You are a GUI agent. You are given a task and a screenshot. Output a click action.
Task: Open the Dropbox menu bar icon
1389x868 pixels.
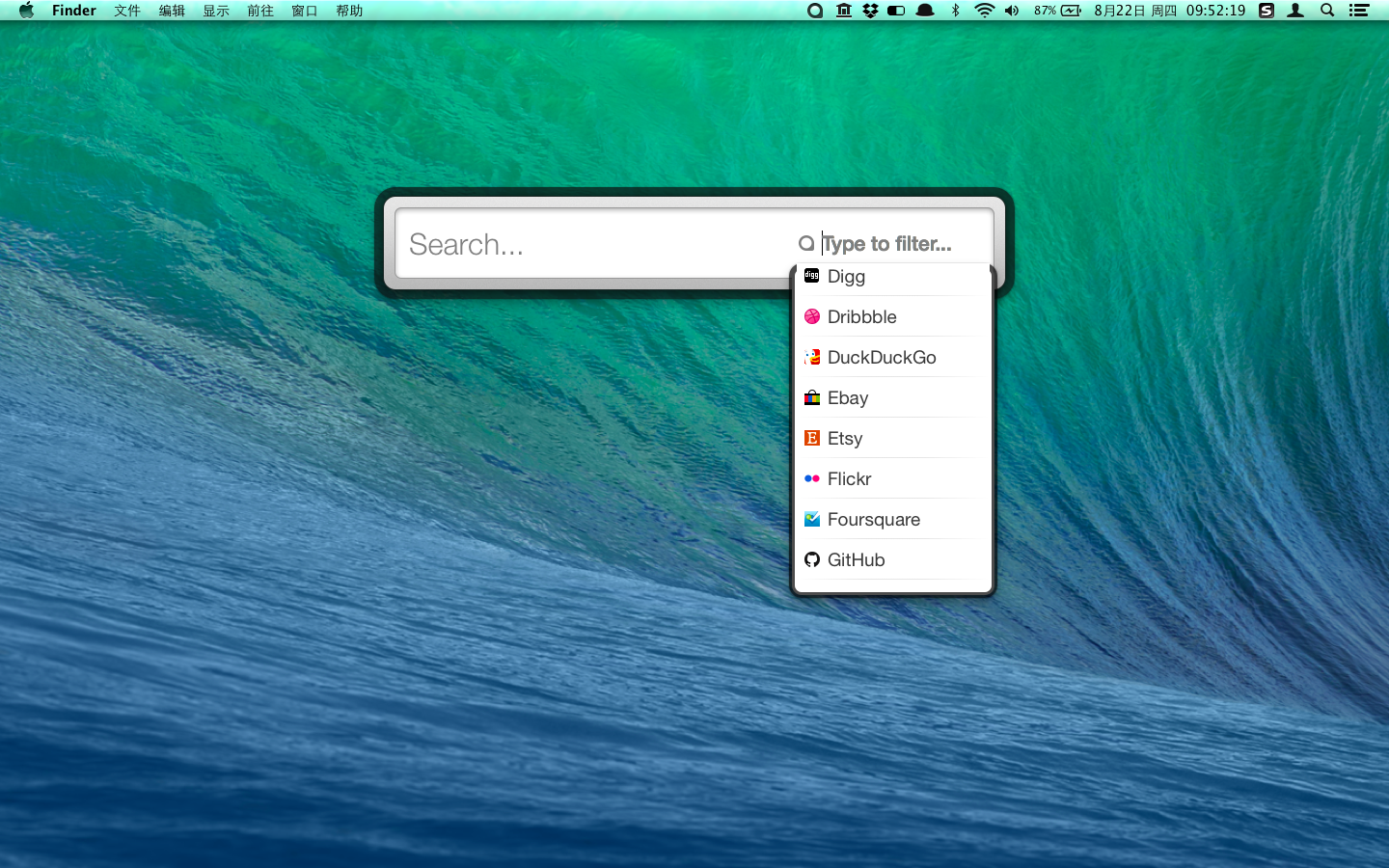point(870,11)
